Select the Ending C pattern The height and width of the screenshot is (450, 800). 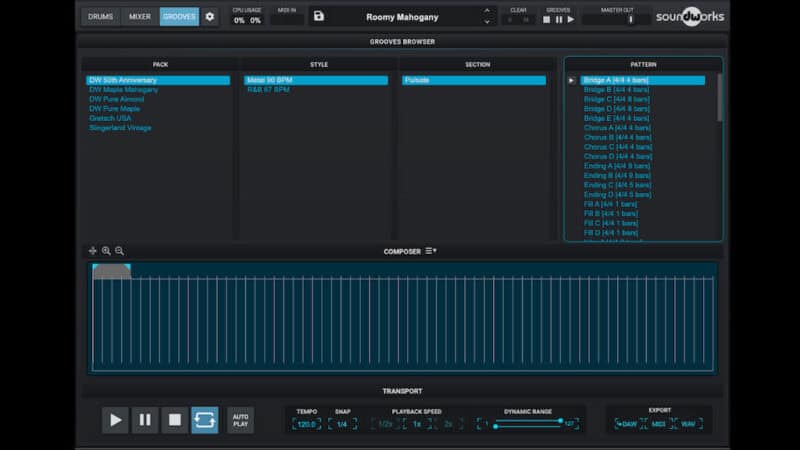(643, 185)
